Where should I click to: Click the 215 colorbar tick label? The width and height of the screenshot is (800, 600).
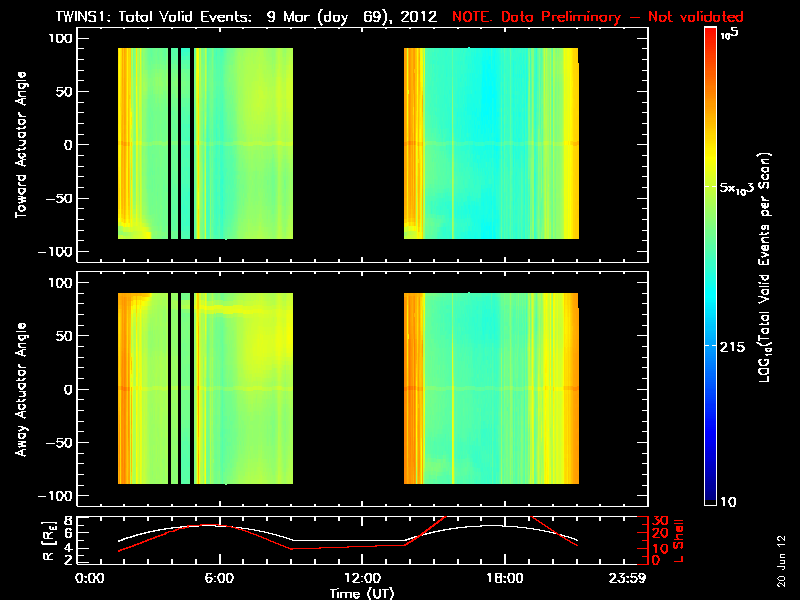(732, 347)
